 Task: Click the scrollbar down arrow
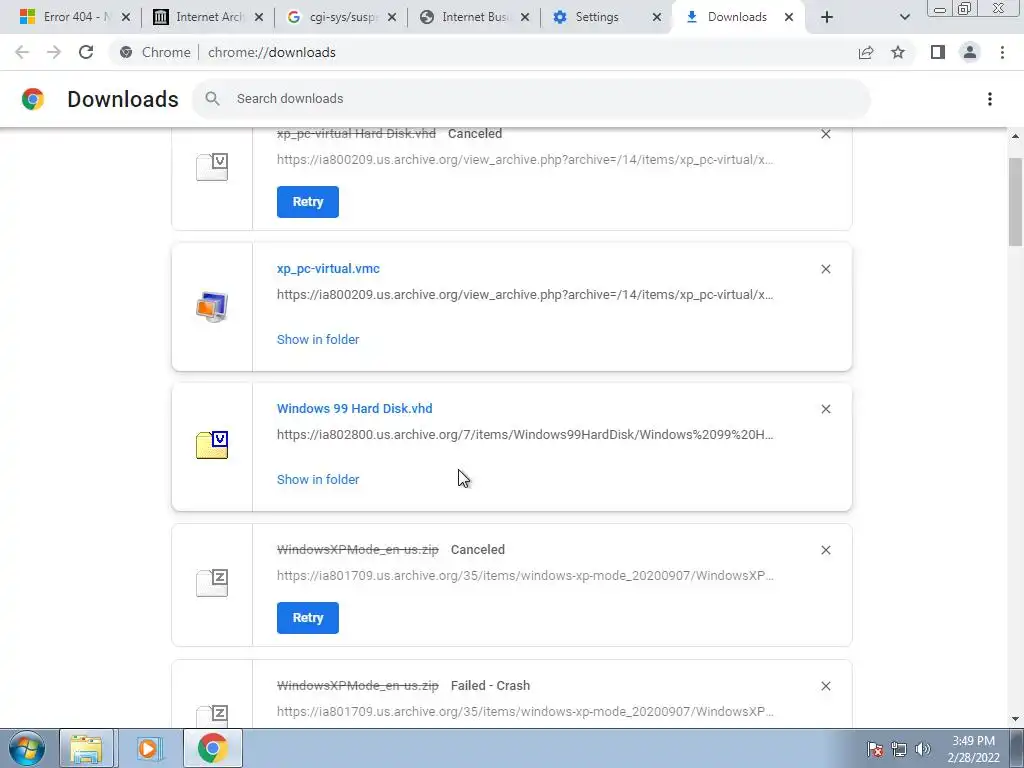1016,719
